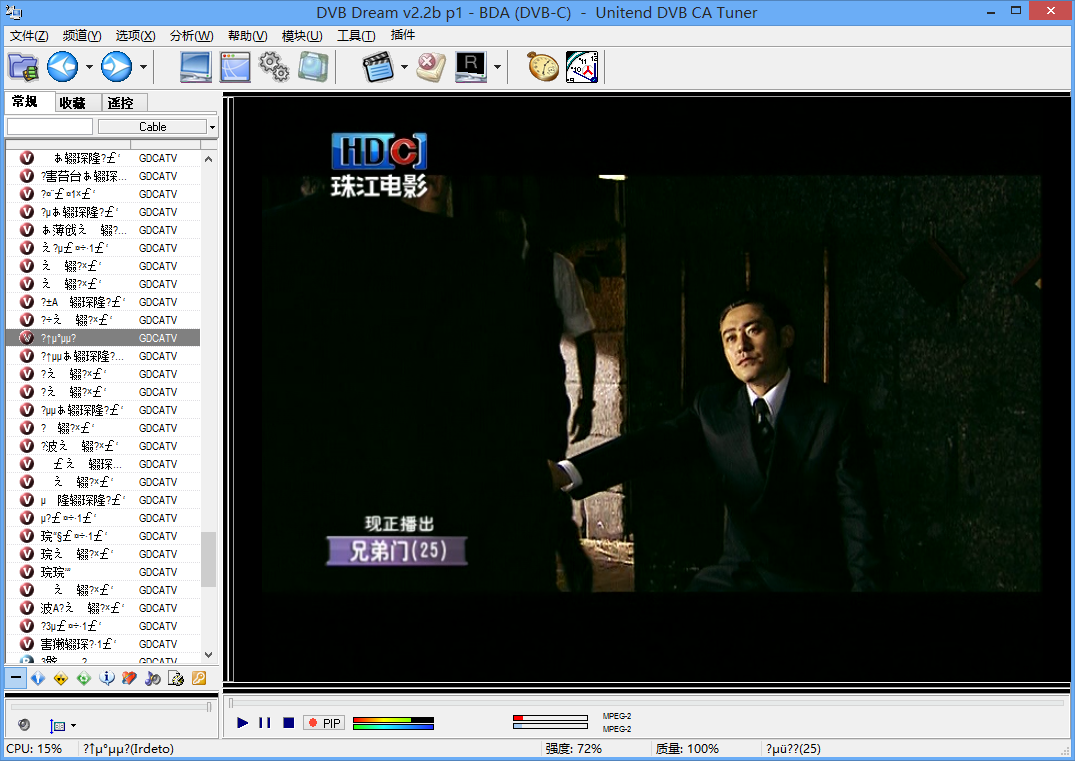The image size is (1075, 761).
Task: Click the aspect ratio resize icon
Action: click(58, 725)
